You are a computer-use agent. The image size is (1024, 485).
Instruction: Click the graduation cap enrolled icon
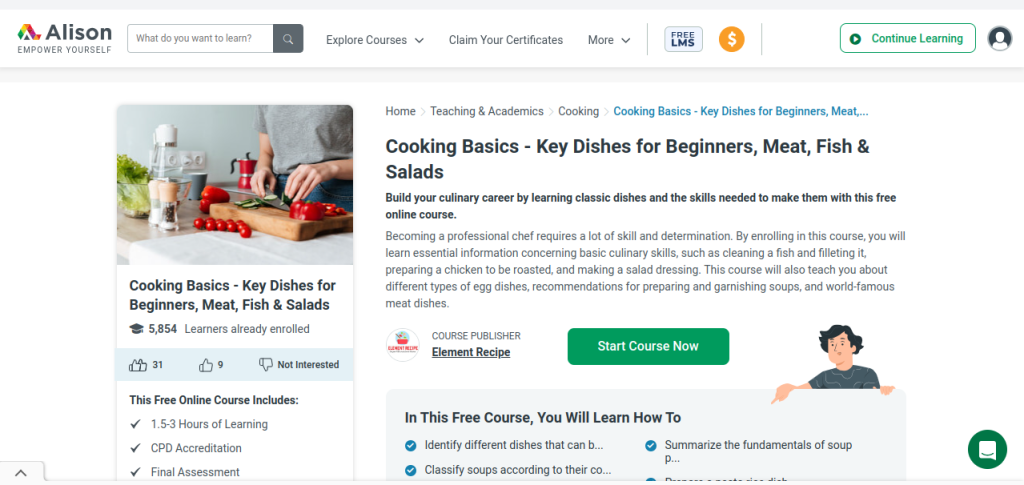tap(136, 329)
